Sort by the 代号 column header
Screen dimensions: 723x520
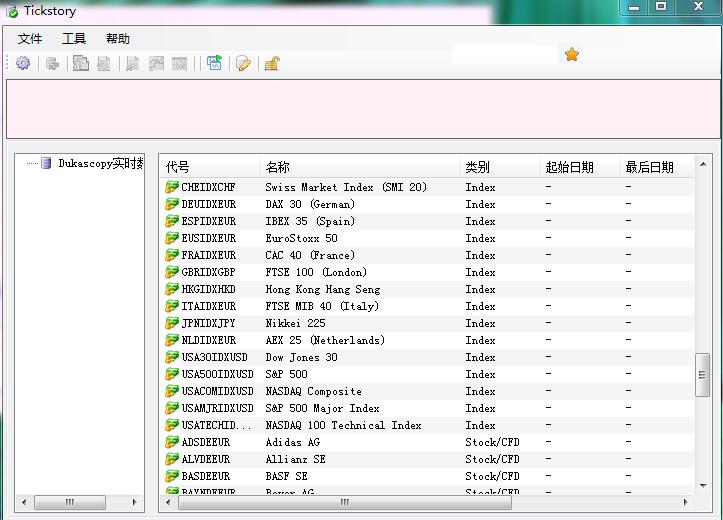click(x=209, y=167)
